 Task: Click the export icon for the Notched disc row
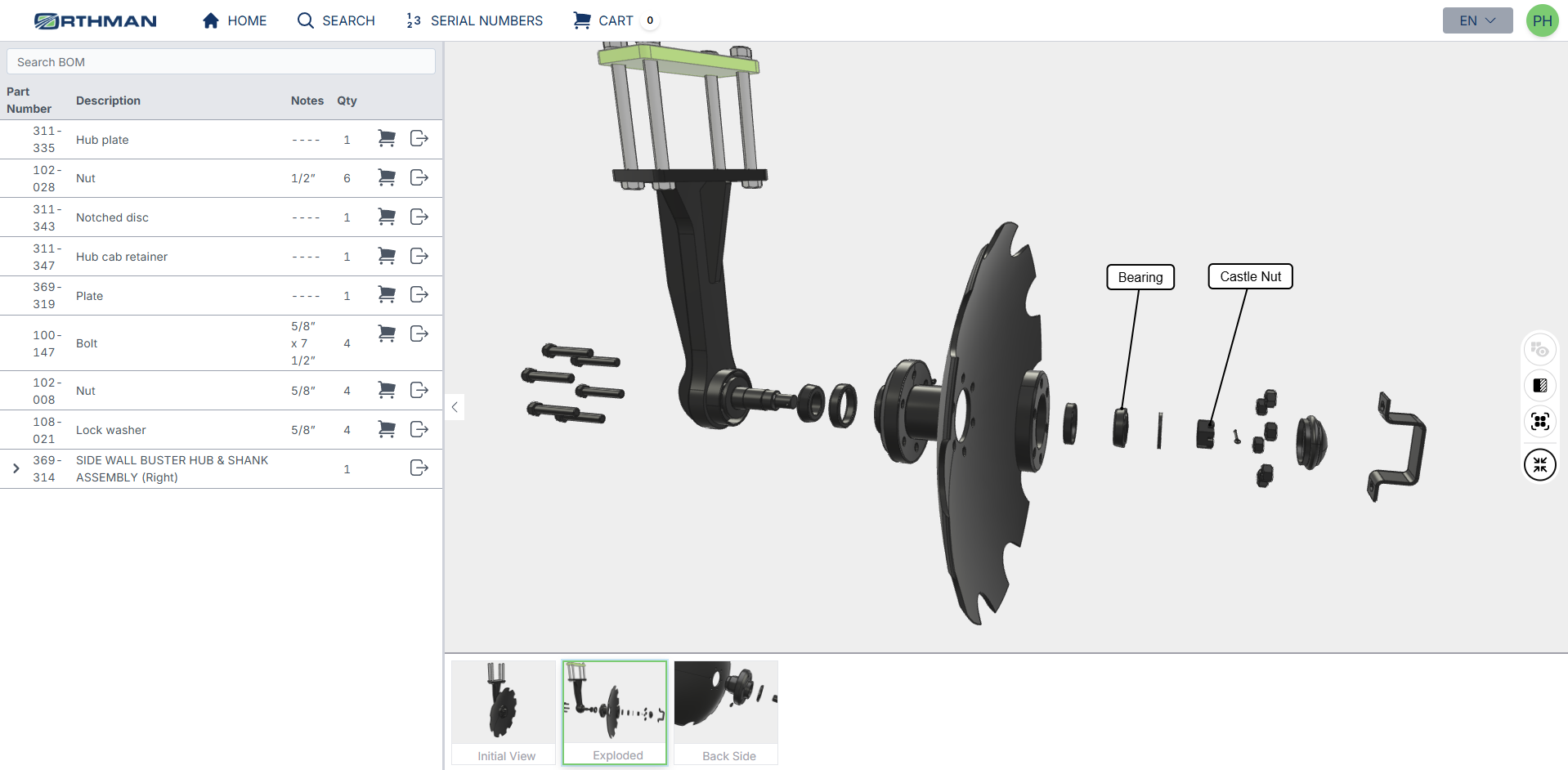coord(419,217)
